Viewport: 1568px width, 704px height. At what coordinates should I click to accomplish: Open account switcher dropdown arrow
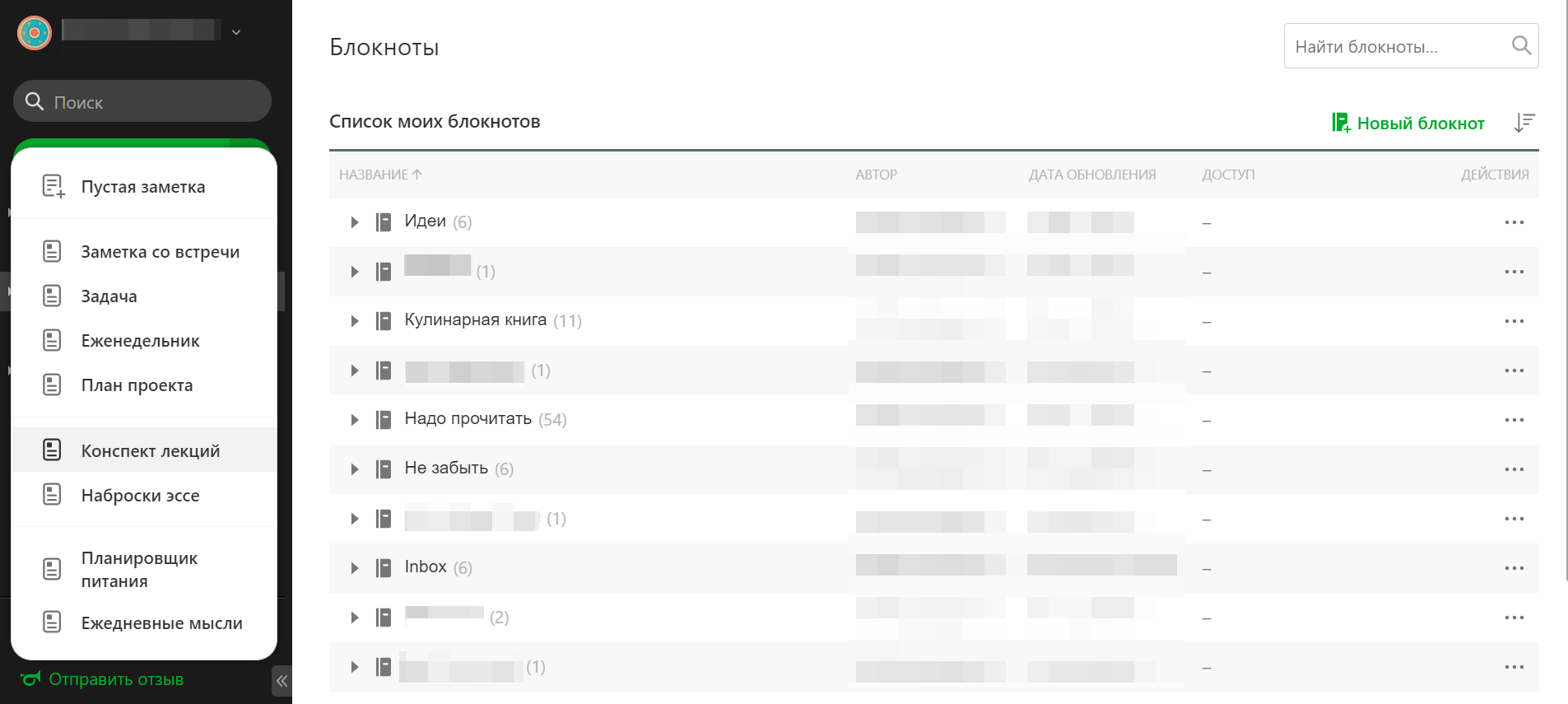pyautogui.click(x=236, y=33)
